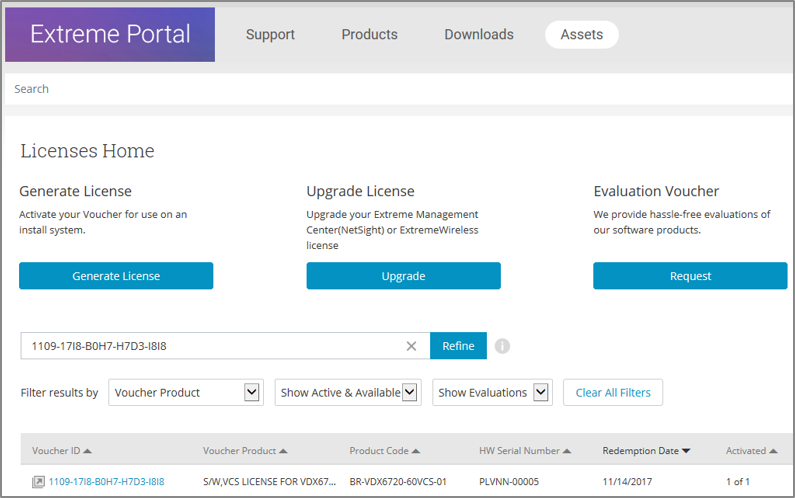The height and width of the screenshot is (498, 795).
Task: Sort by Voucher ID column arrow
Action: (x=88, y=451)
